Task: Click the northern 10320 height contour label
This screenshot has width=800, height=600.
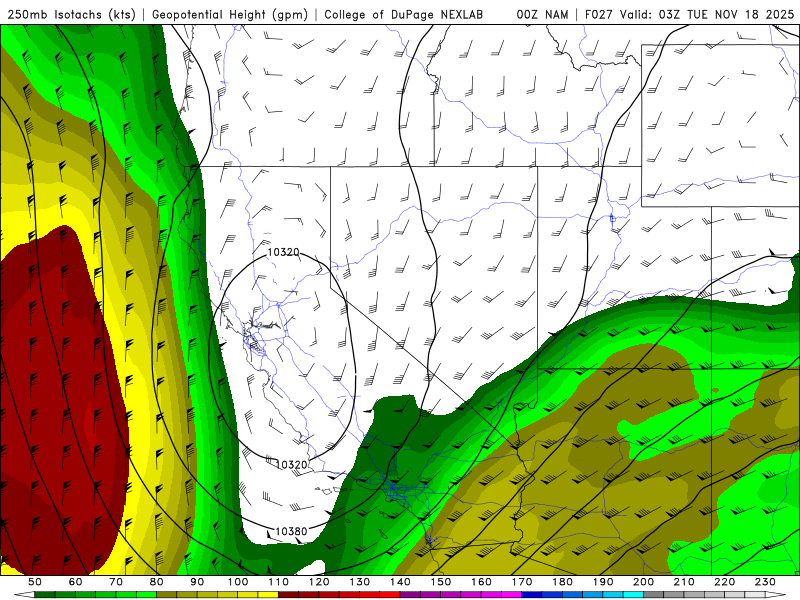Action: 283,252
